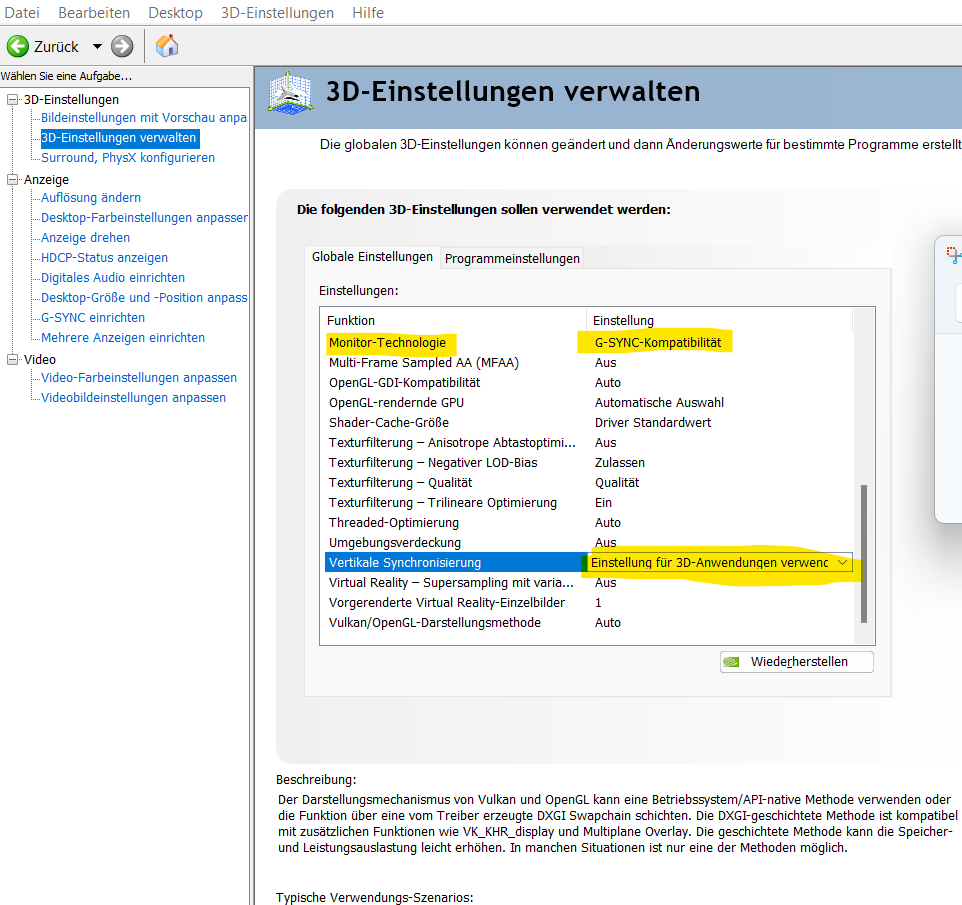Collapse the Anzeige tree node

click(x=12, y=179)
